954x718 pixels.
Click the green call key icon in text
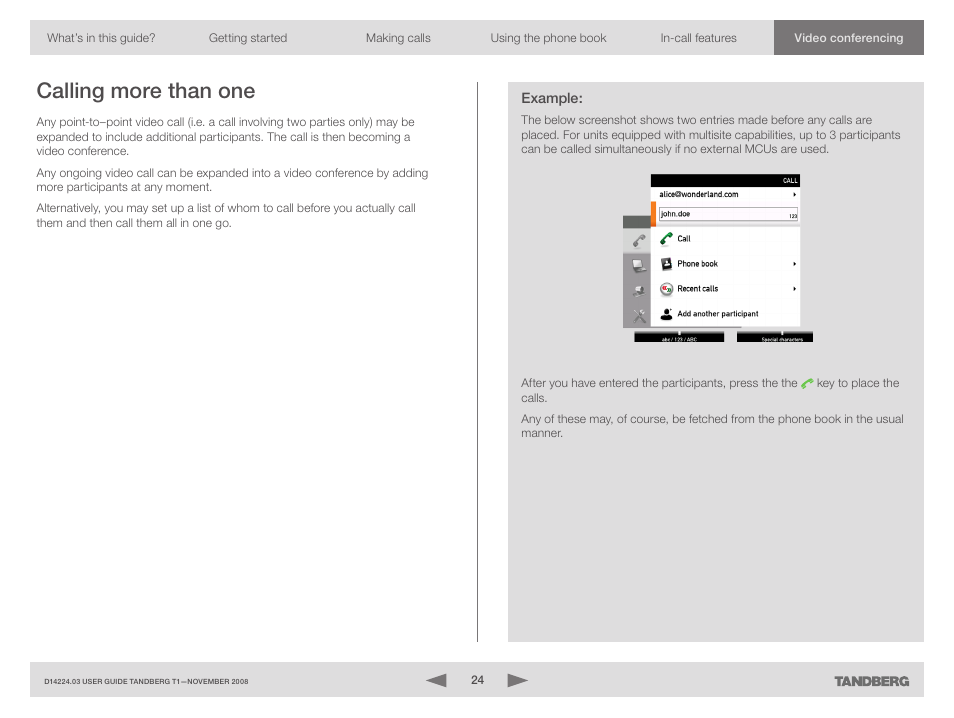(807, 383)
